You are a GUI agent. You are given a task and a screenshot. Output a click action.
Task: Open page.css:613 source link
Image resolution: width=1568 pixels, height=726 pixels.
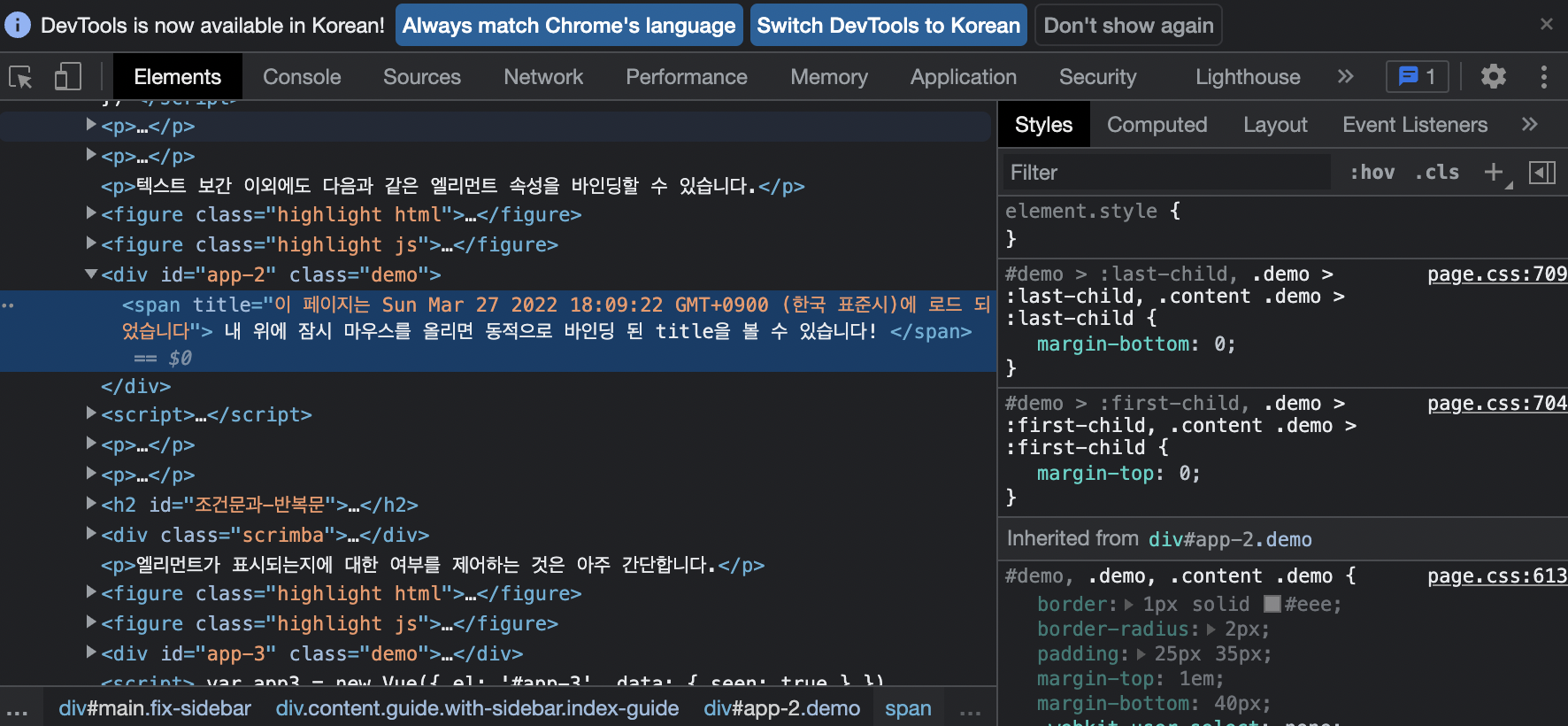[1497, 576]
